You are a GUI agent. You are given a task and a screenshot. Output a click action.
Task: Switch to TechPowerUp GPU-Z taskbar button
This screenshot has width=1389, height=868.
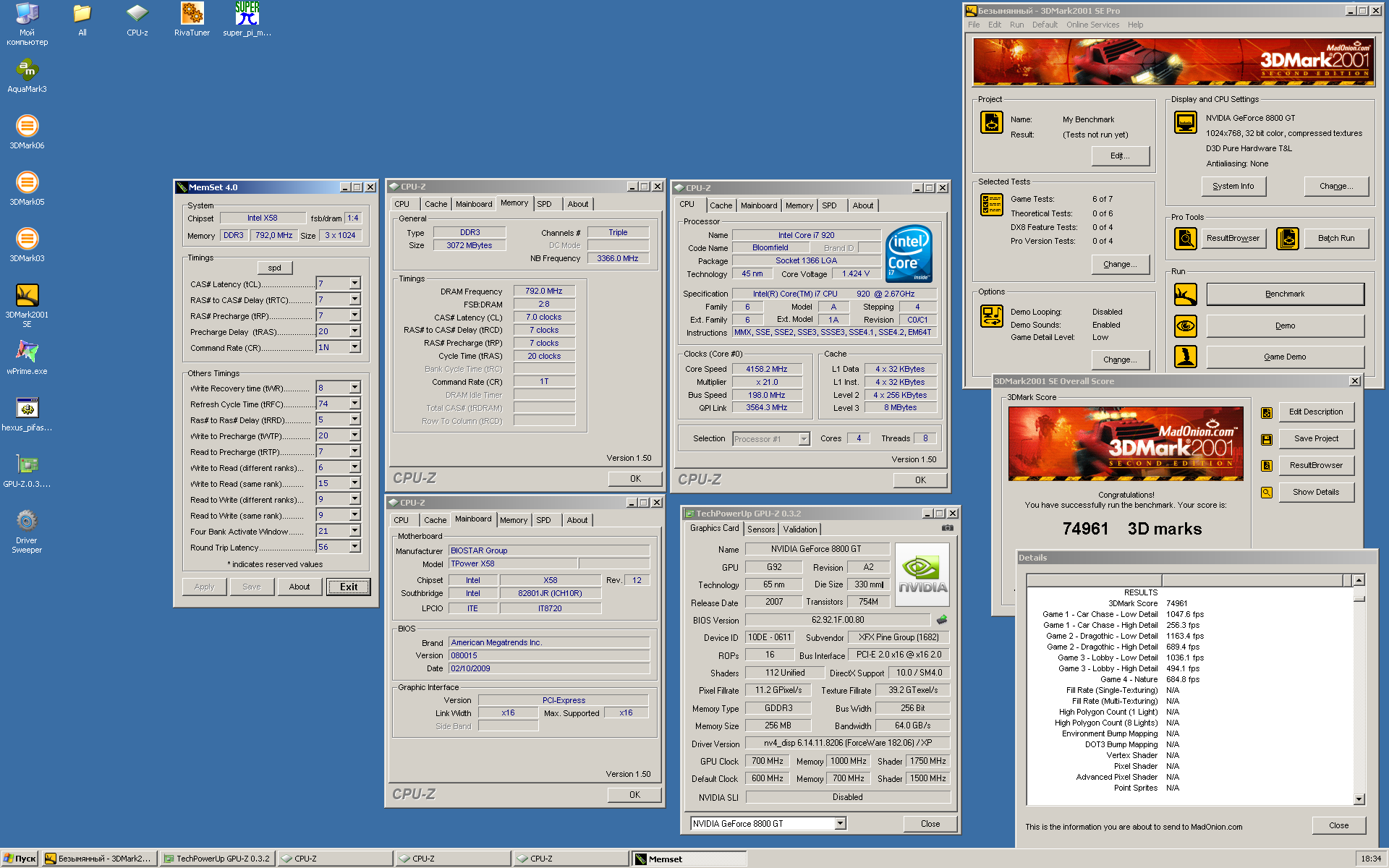(x=216, y=859)
